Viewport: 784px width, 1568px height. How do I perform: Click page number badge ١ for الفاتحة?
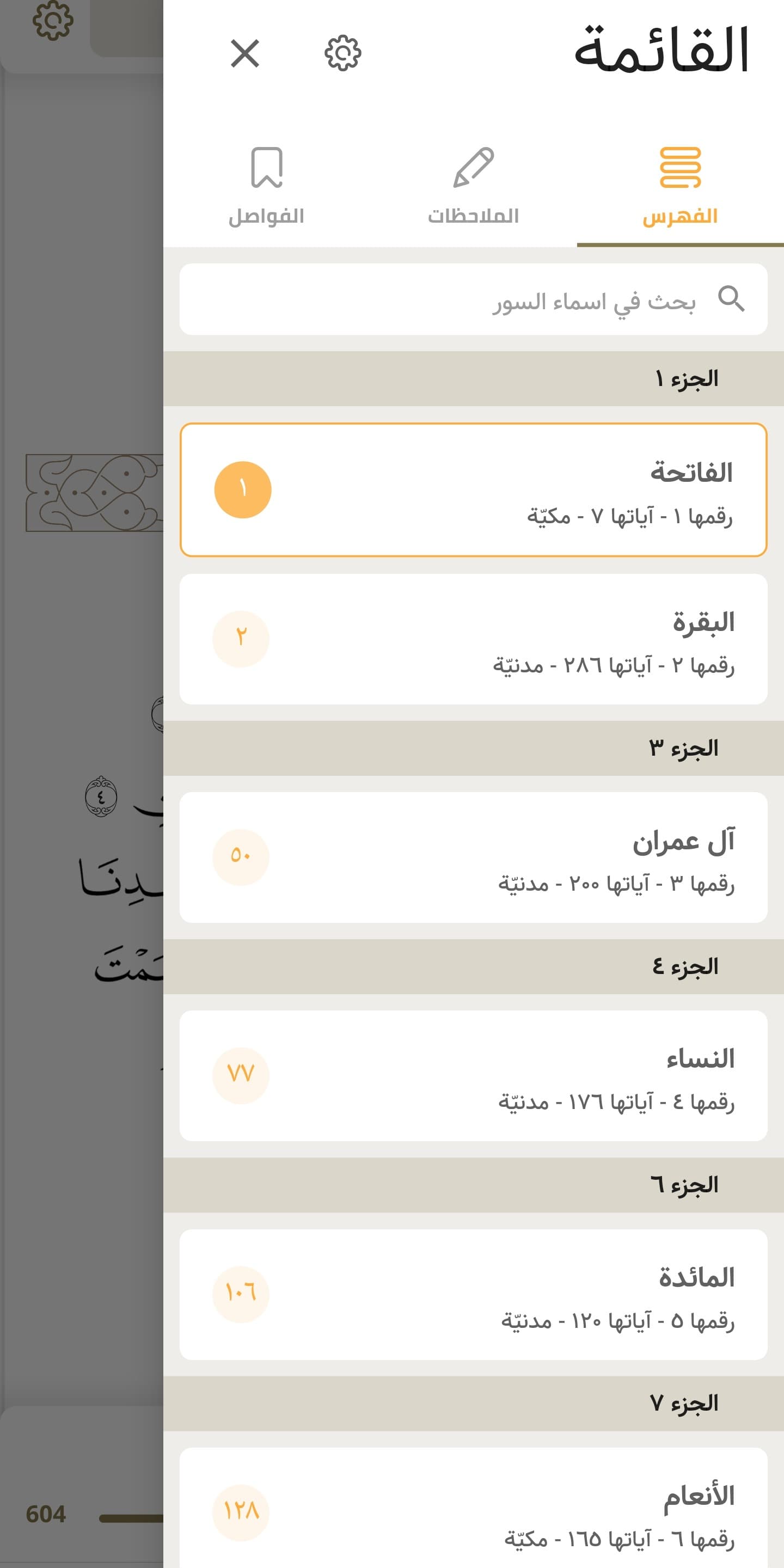242,490
